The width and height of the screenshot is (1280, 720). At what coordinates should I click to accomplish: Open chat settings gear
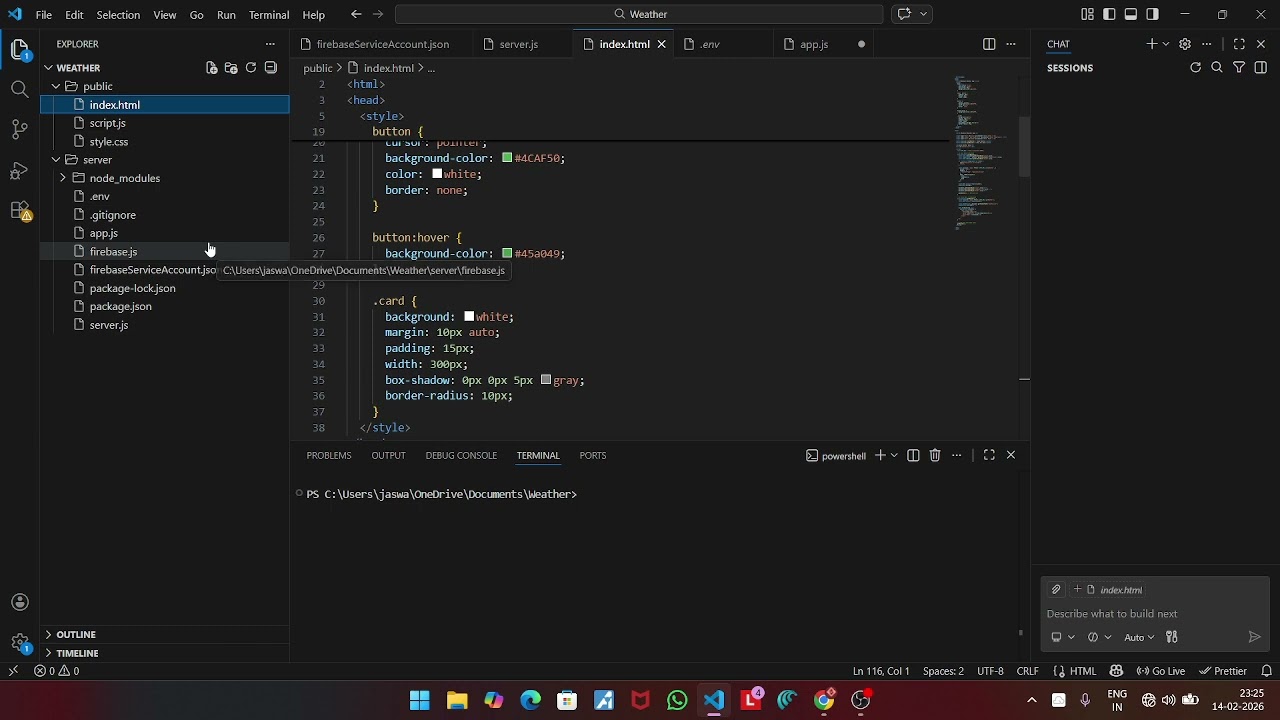click(1185, 44)
